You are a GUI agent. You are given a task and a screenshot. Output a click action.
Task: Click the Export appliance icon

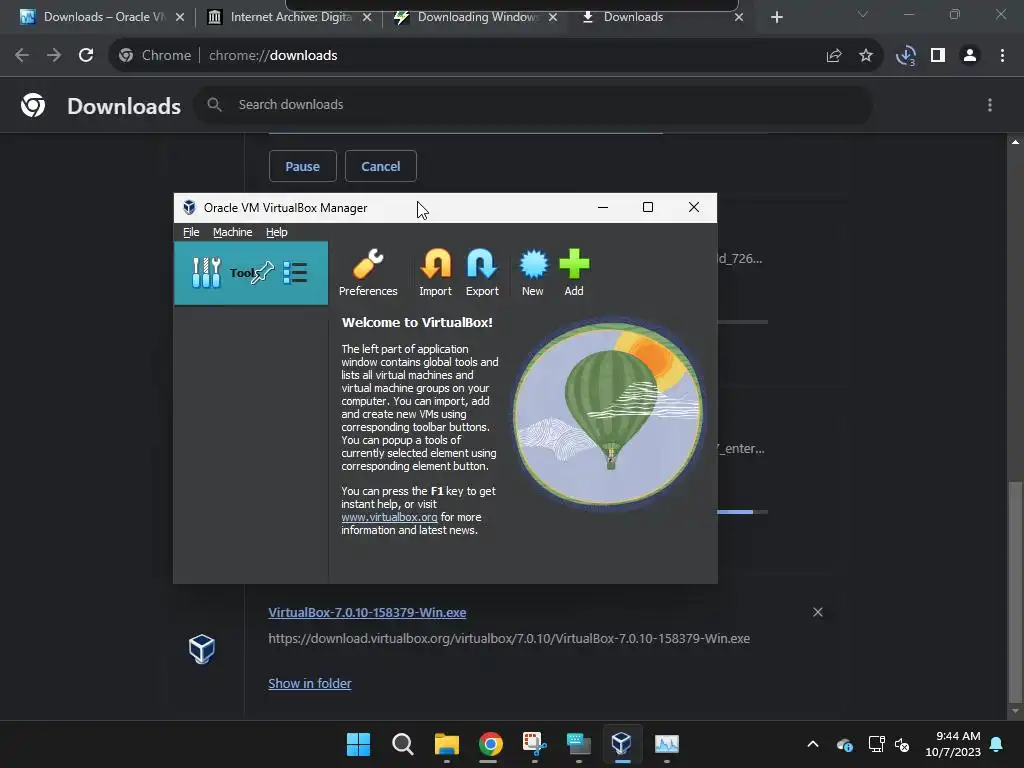[x=482, y=273]
